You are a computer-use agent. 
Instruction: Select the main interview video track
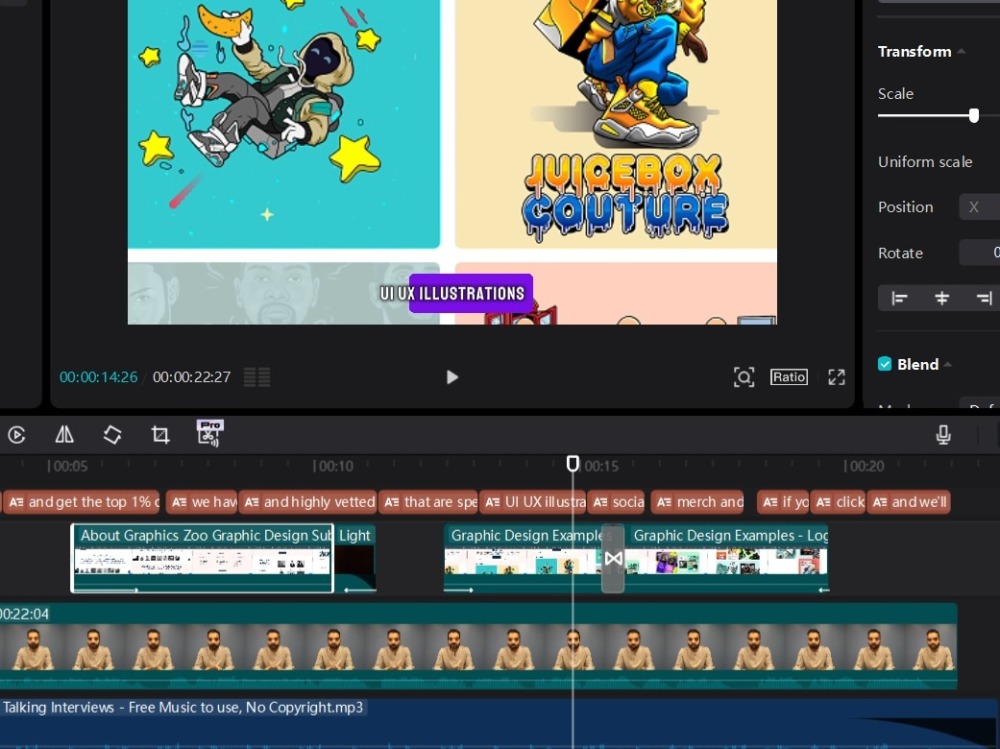pyautogui.click(x=478, y=646)
